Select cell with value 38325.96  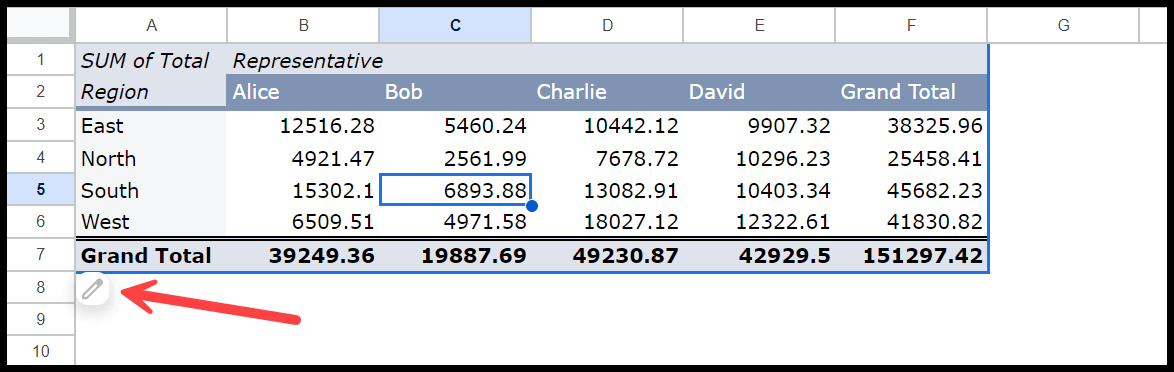coord(911,125)
